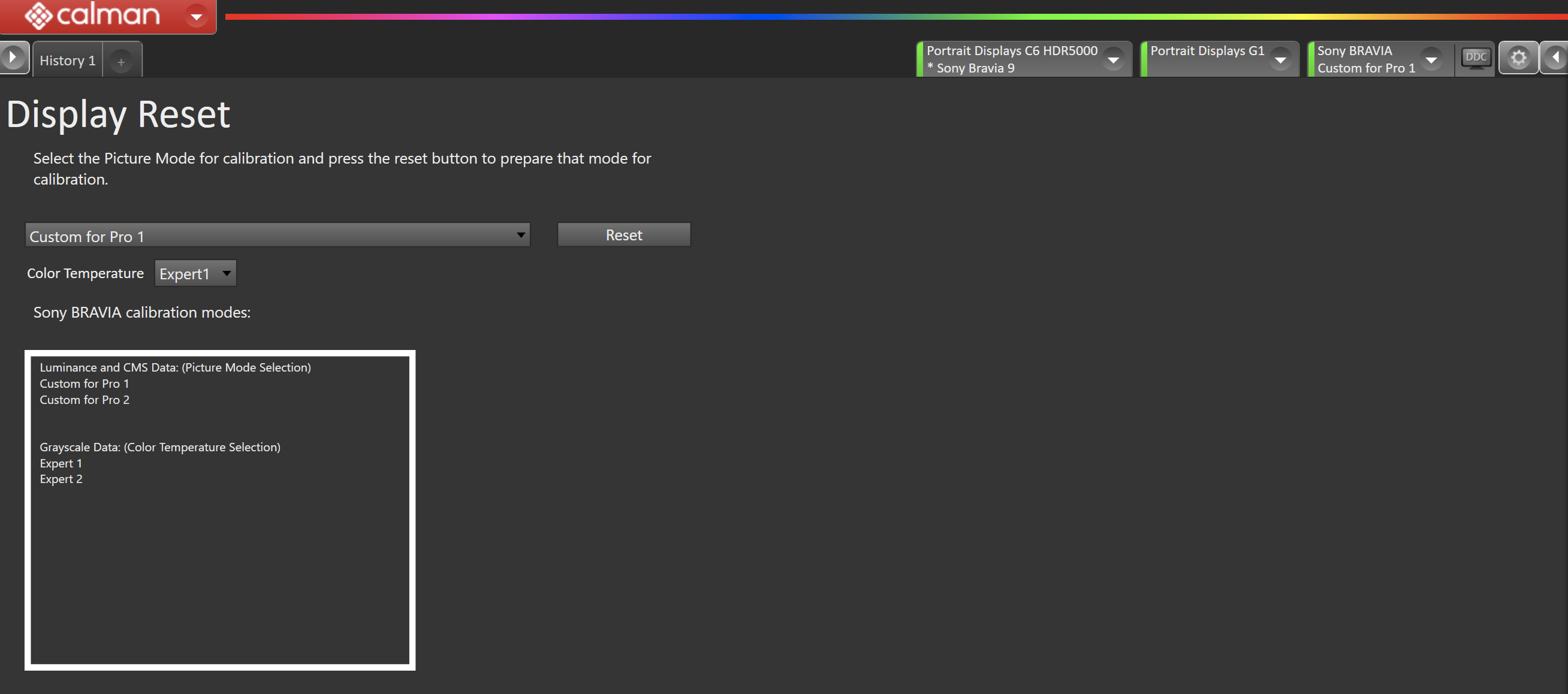This screenshot has width=1568, height=694.
Task: Click the 'Sony BRAVIA calibration modes:' label
Action: [142, 313]
